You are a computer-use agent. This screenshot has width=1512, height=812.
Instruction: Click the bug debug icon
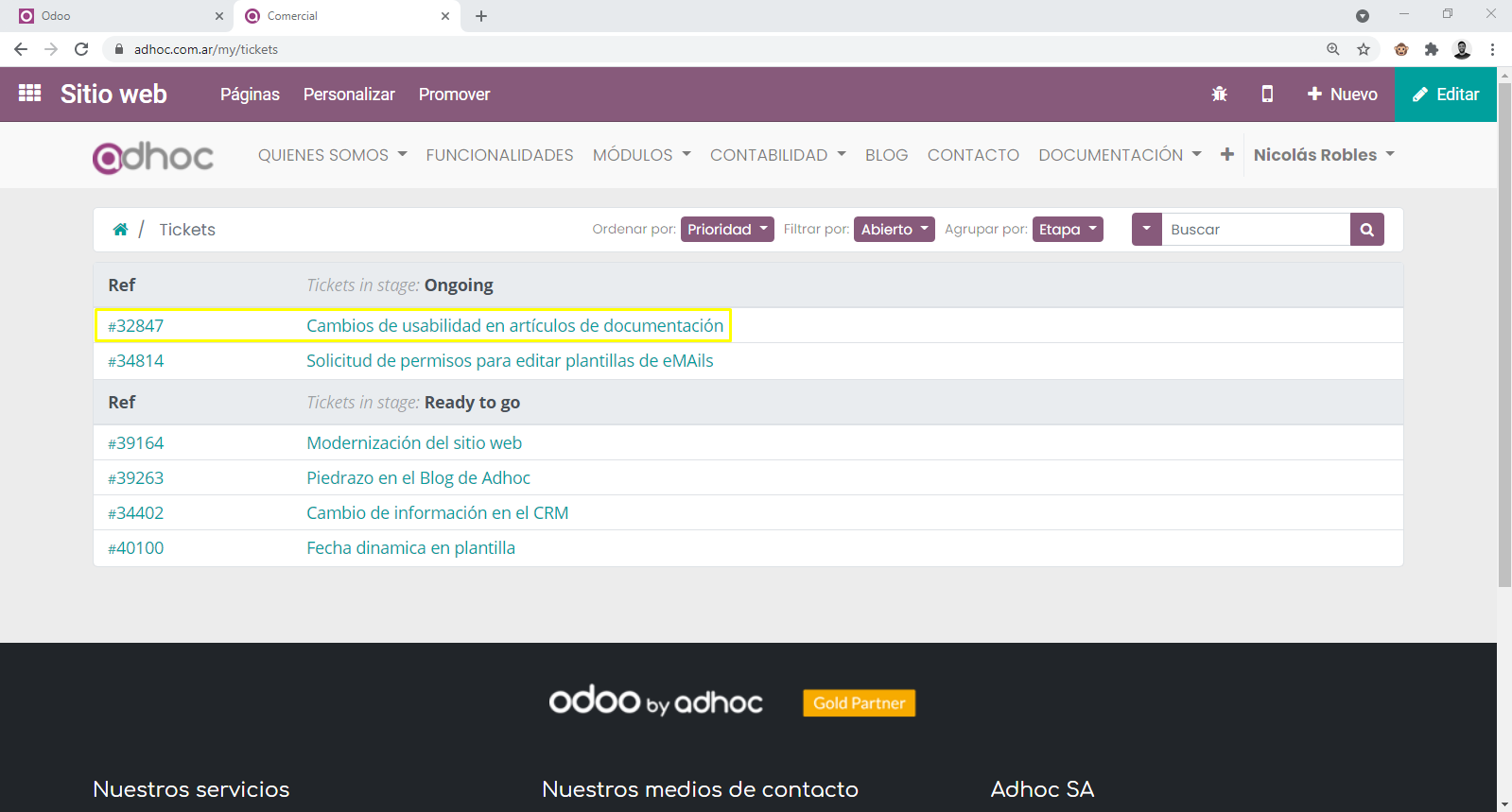1219,94
